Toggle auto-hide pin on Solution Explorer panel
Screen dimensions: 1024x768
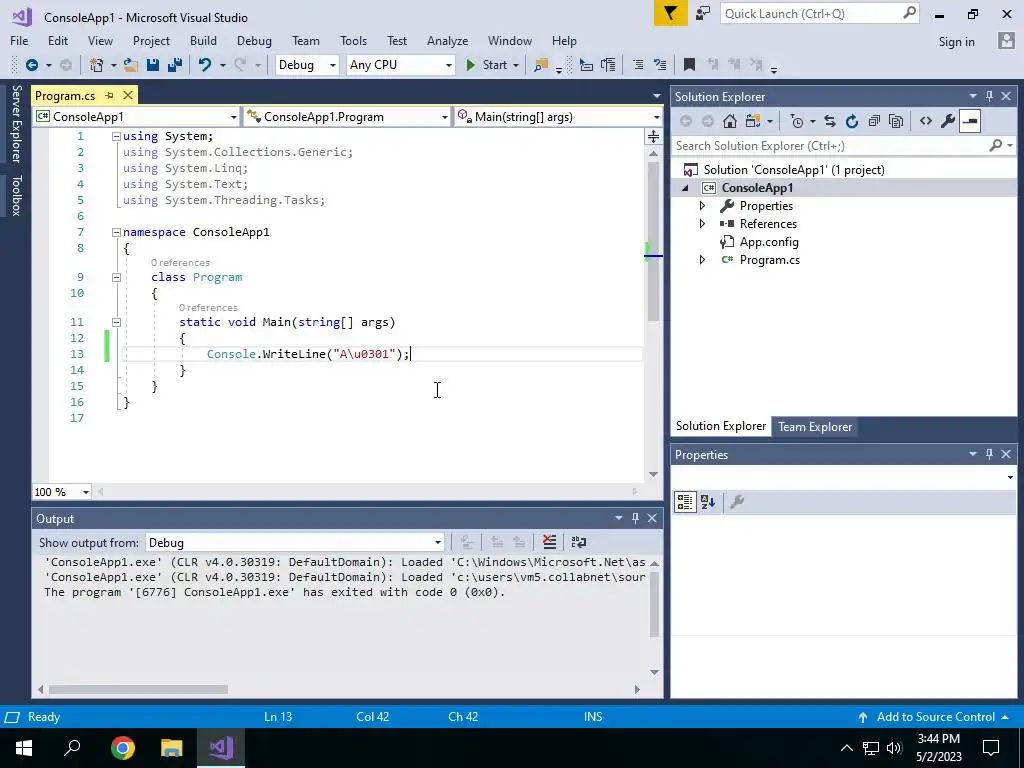point(989,96)
